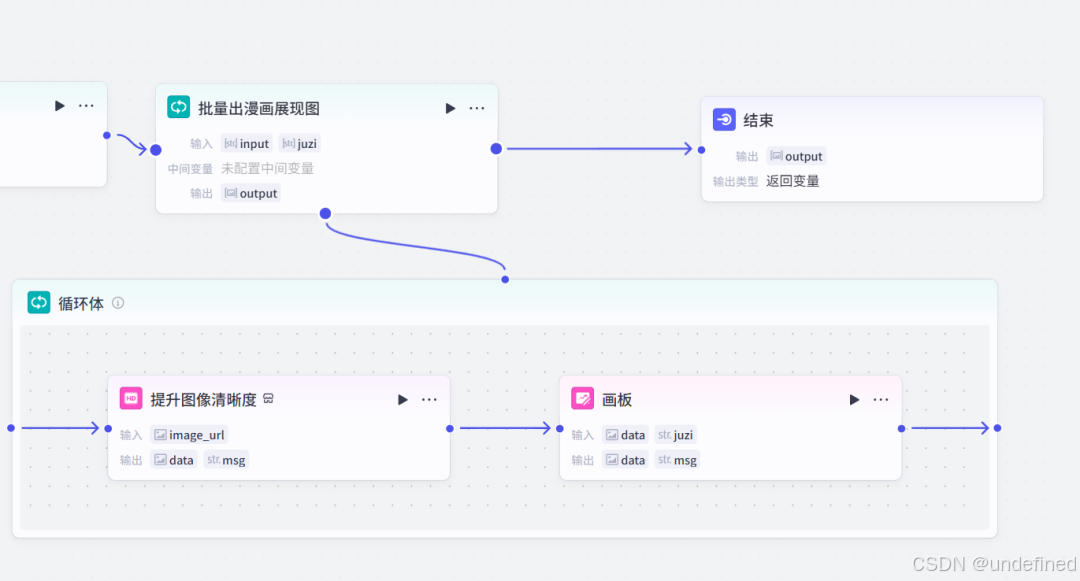
Task: Open more options for 提升图像清晰度 node
Action: click(x=429, y=399)
